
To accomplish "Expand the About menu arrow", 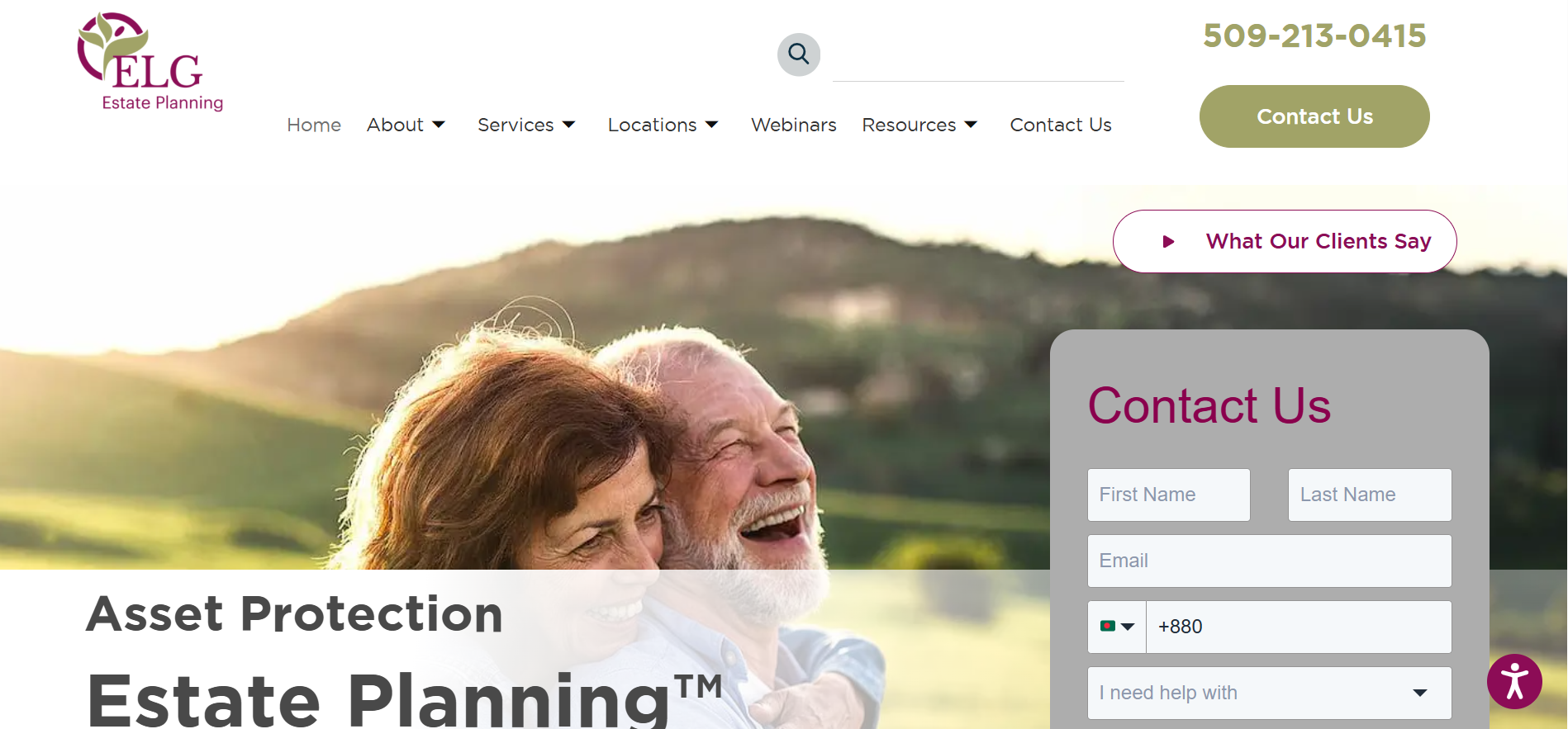I will pos(439,125).
